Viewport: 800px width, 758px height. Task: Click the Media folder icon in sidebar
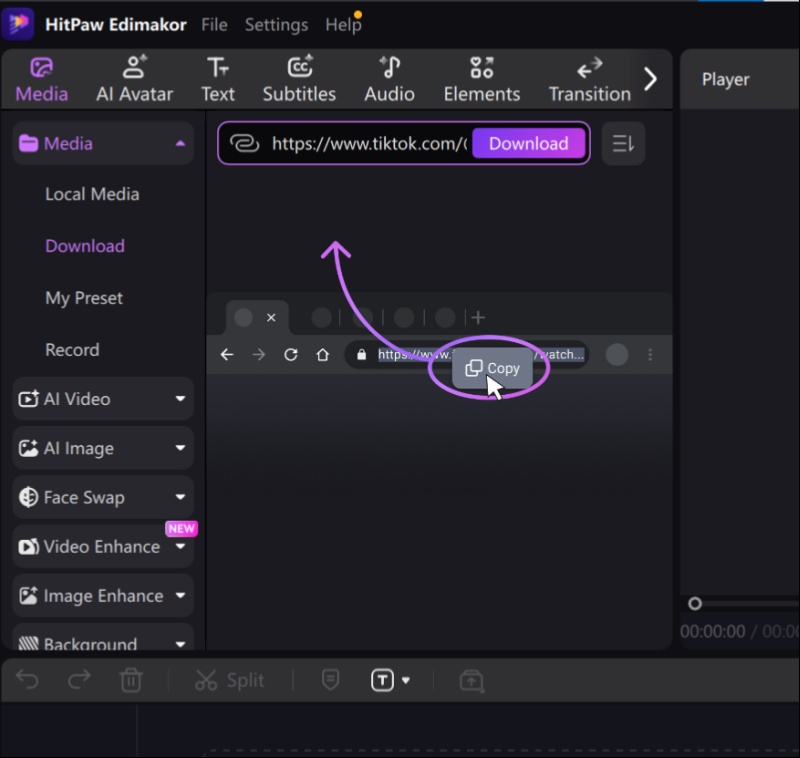point(28,144)
